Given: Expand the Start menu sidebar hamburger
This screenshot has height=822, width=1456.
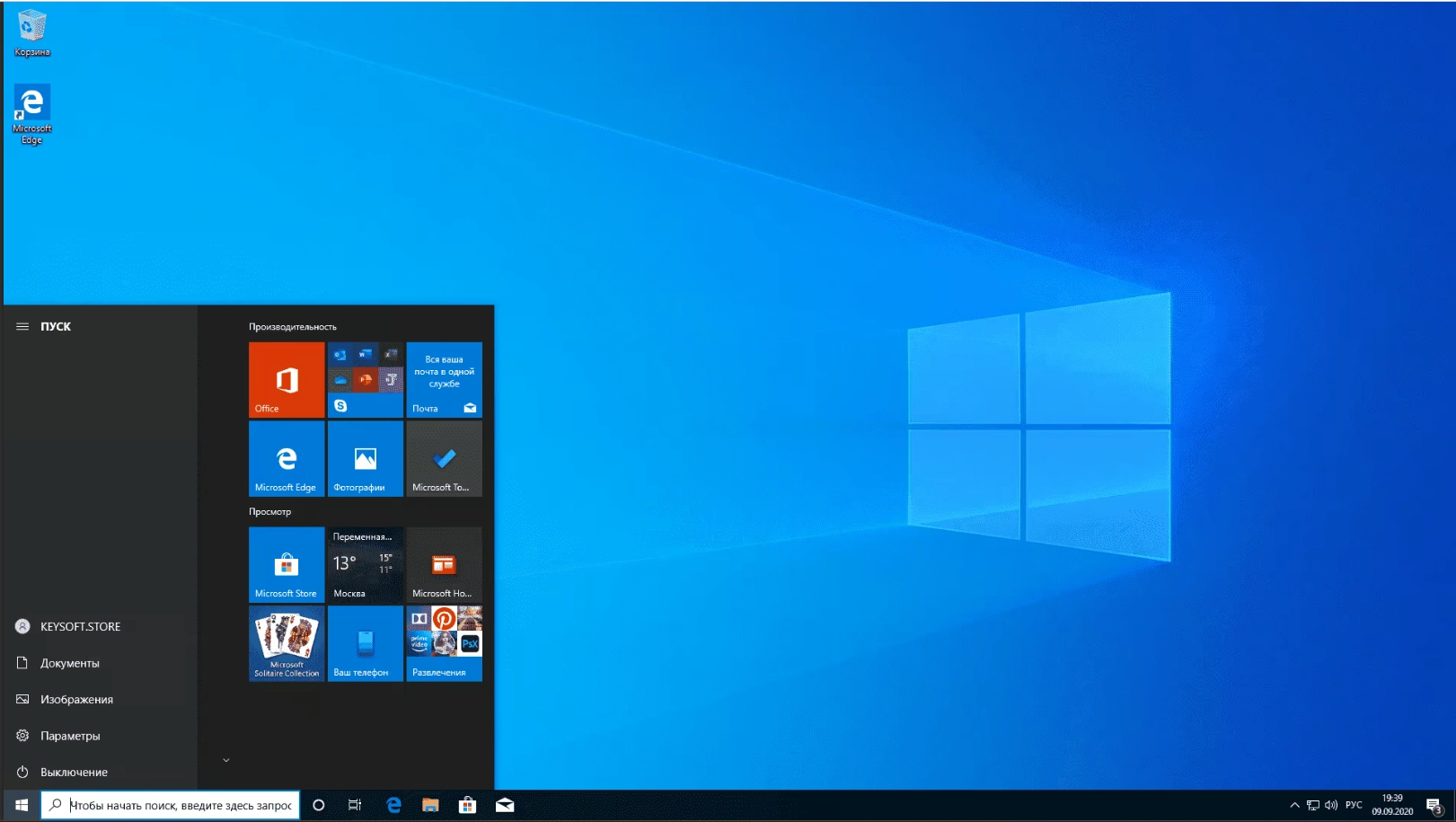Looking at the screenshot, I should pyautogui.click(x=22, y=326).
